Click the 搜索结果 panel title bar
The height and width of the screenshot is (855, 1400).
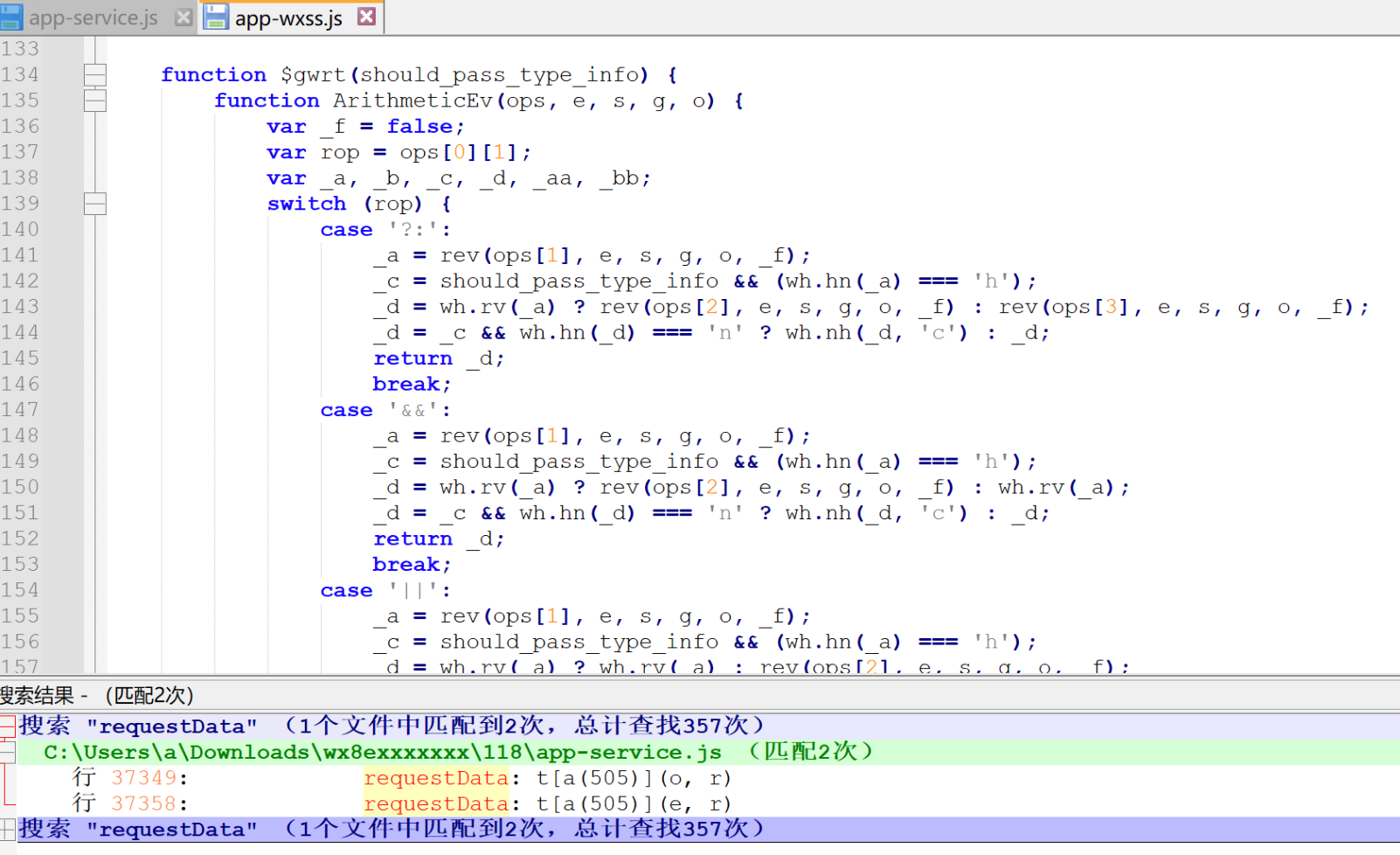click(96, 696)
